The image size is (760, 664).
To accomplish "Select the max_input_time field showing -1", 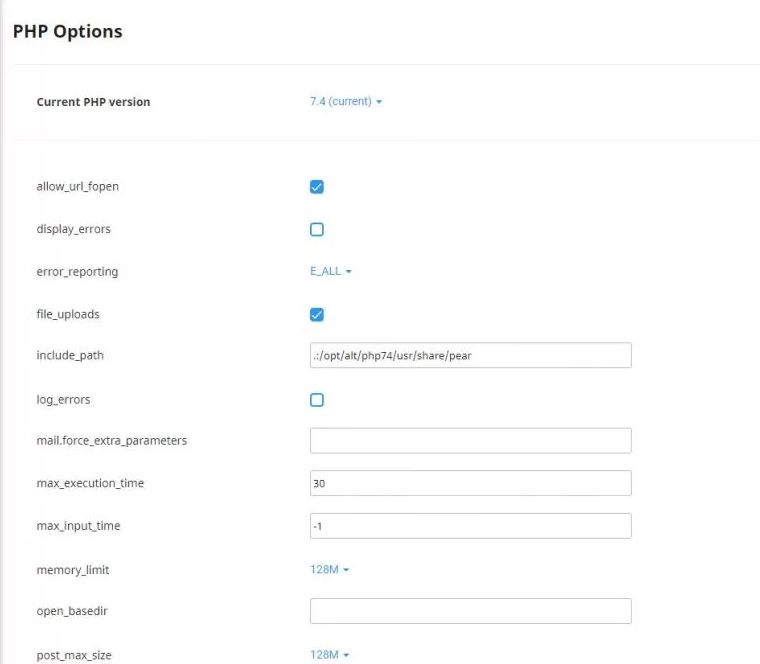I will (471, 526).
